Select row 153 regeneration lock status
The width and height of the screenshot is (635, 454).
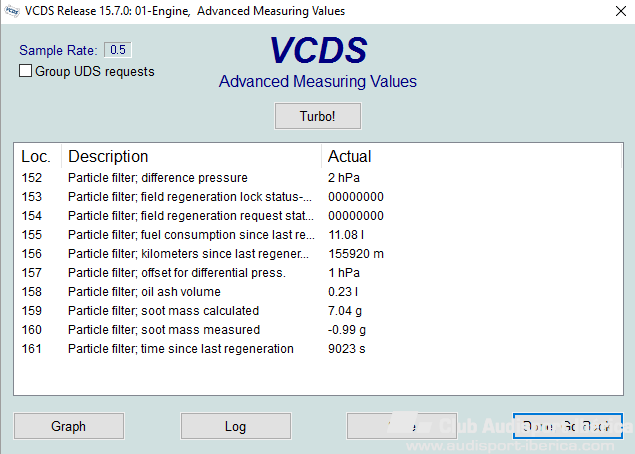pos(318,197)
